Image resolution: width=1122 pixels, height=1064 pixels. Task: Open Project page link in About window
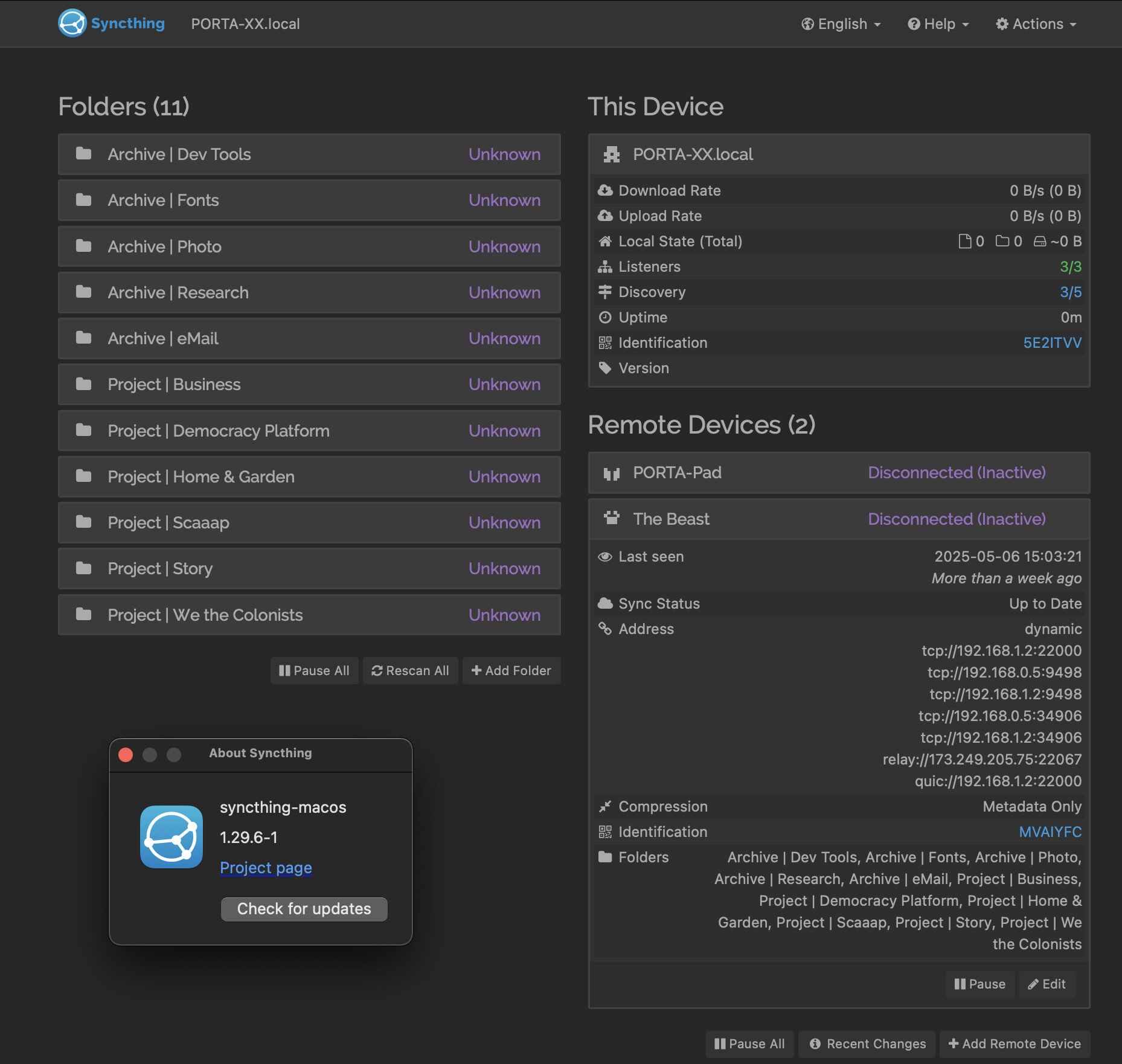[266, 868]
